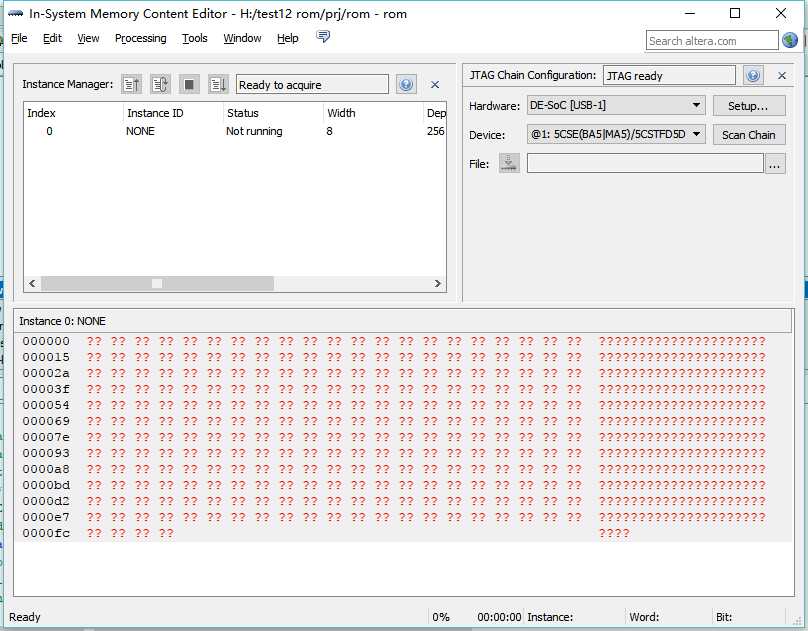808x631 pixels.
Task: Close the JTAG Chain Configuration pane
Action: [x=782, y=76]
